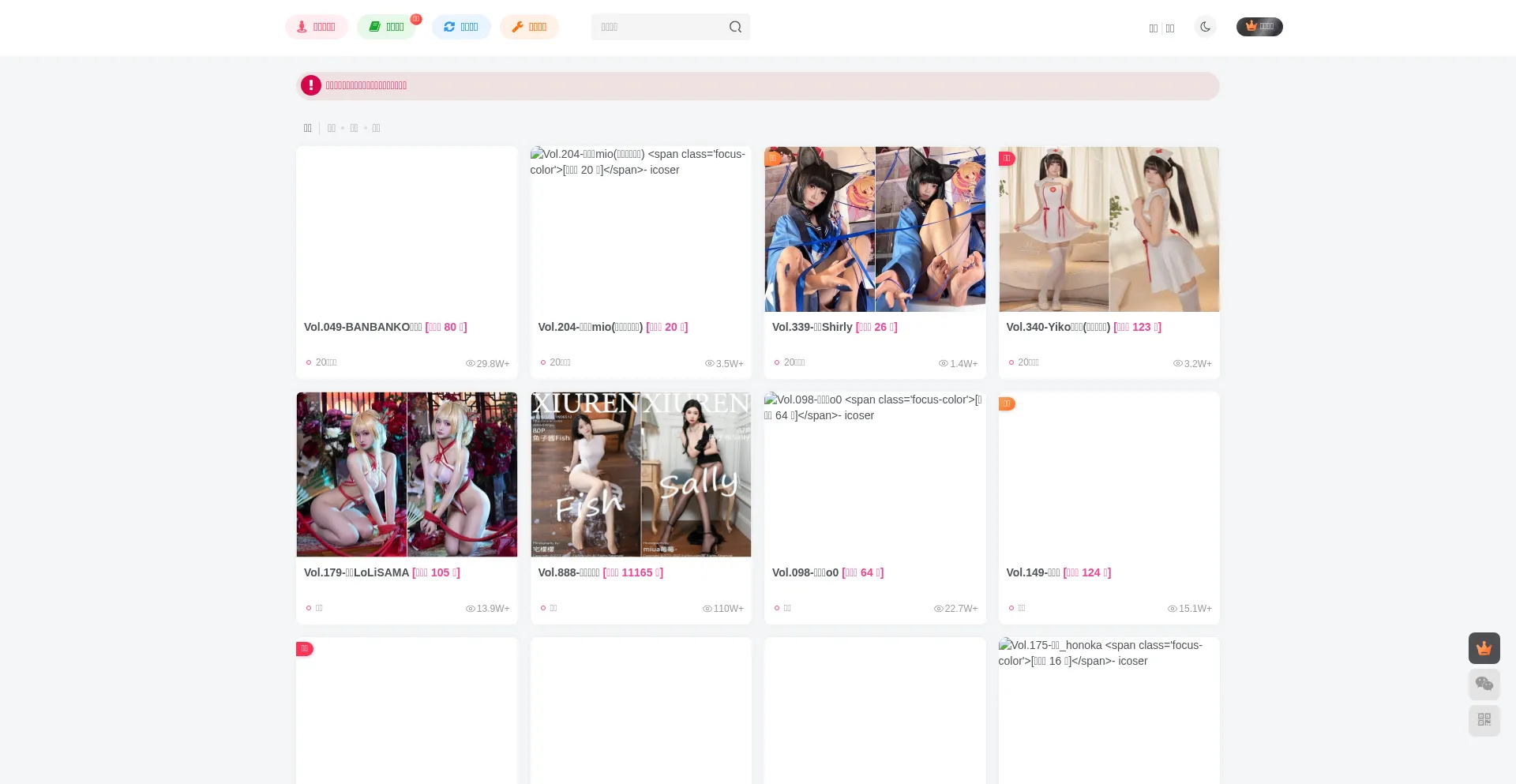Click the 110W+ view count eye icon
This screenshot has height=784, width=1516.
707,609
